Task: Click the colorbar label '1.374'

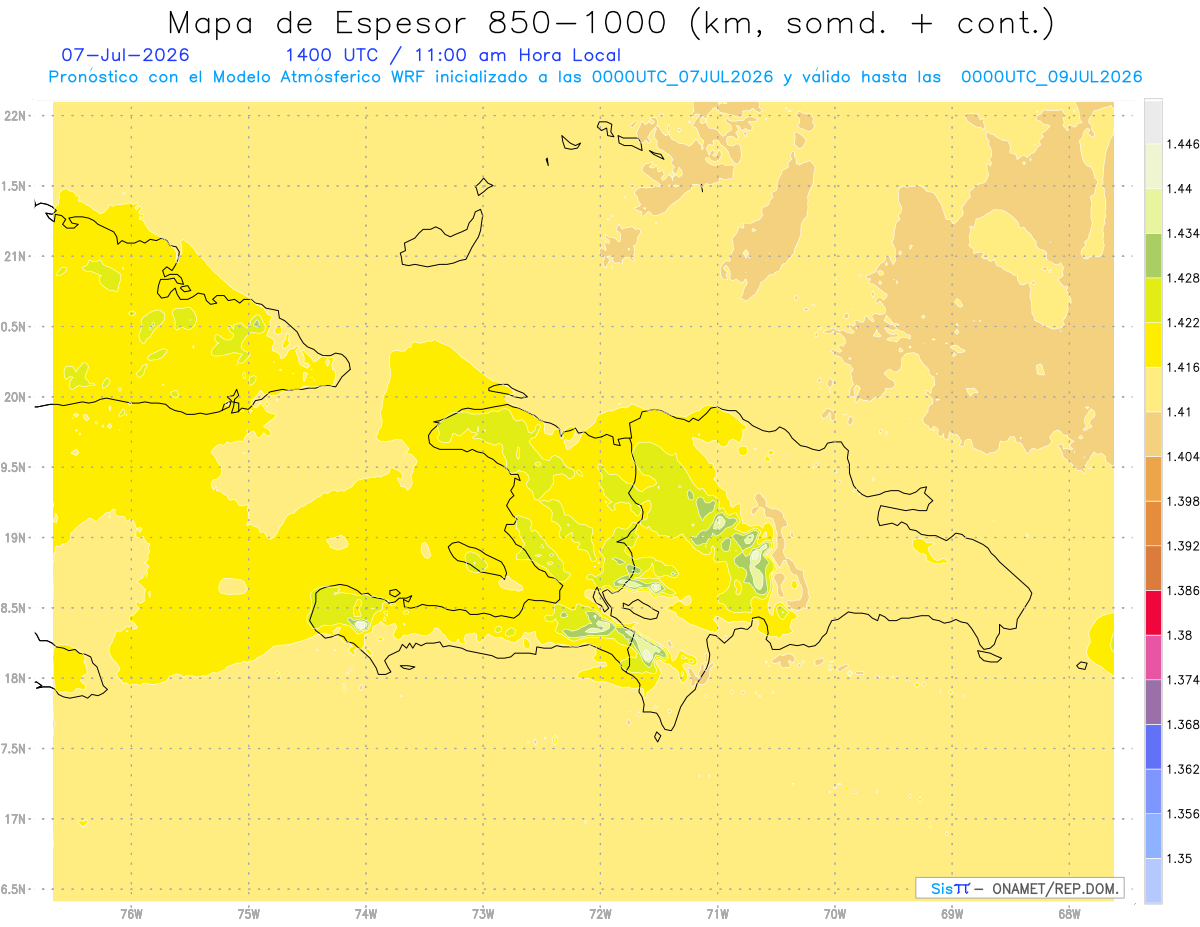Action: point(1183,679)
